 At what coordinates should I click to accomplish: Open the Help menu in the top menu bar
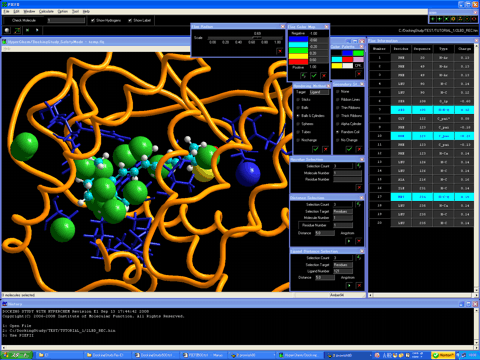click(x=86, y=11)
